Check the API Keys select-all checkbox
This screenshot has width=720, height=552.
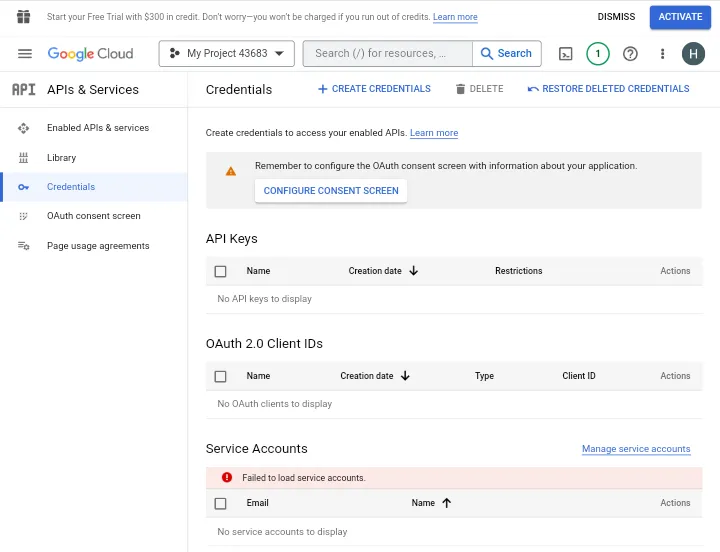click(x=220, y=271)
